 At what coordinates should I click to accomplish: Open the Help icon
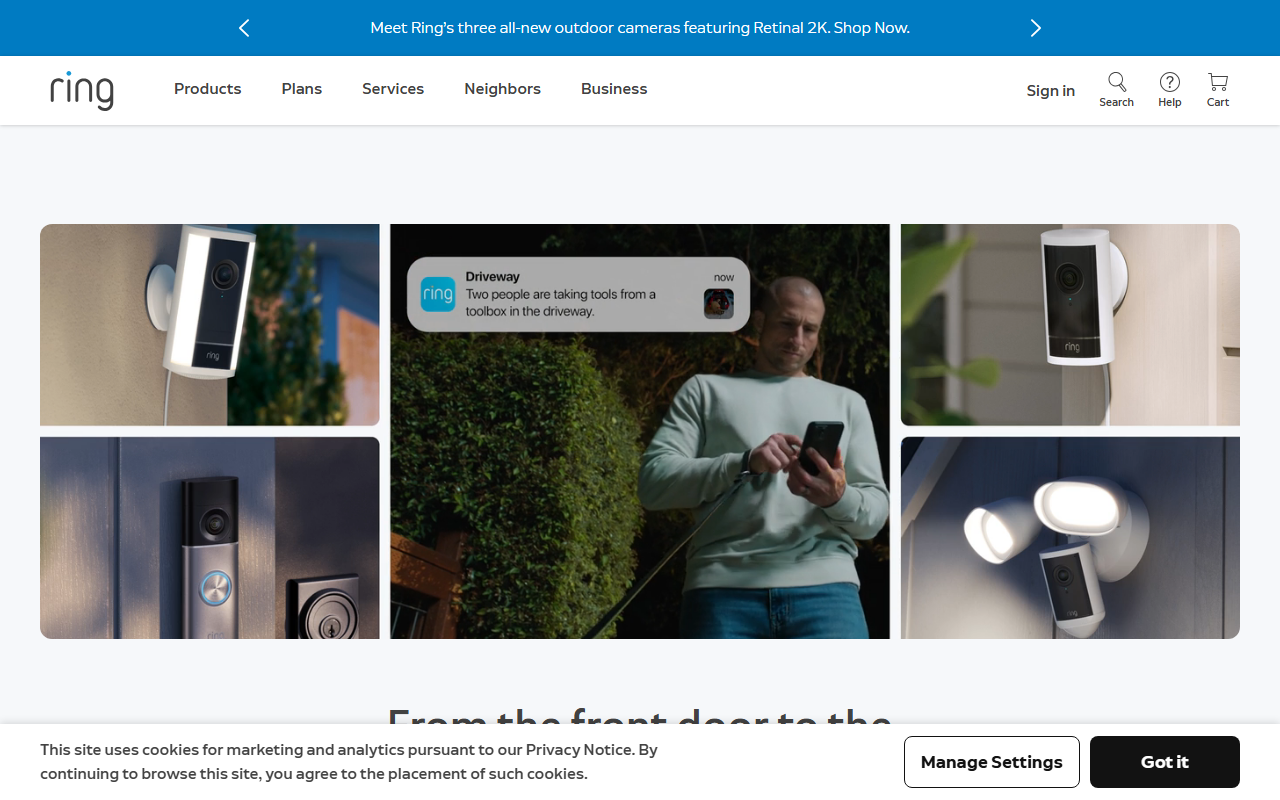1170,90
